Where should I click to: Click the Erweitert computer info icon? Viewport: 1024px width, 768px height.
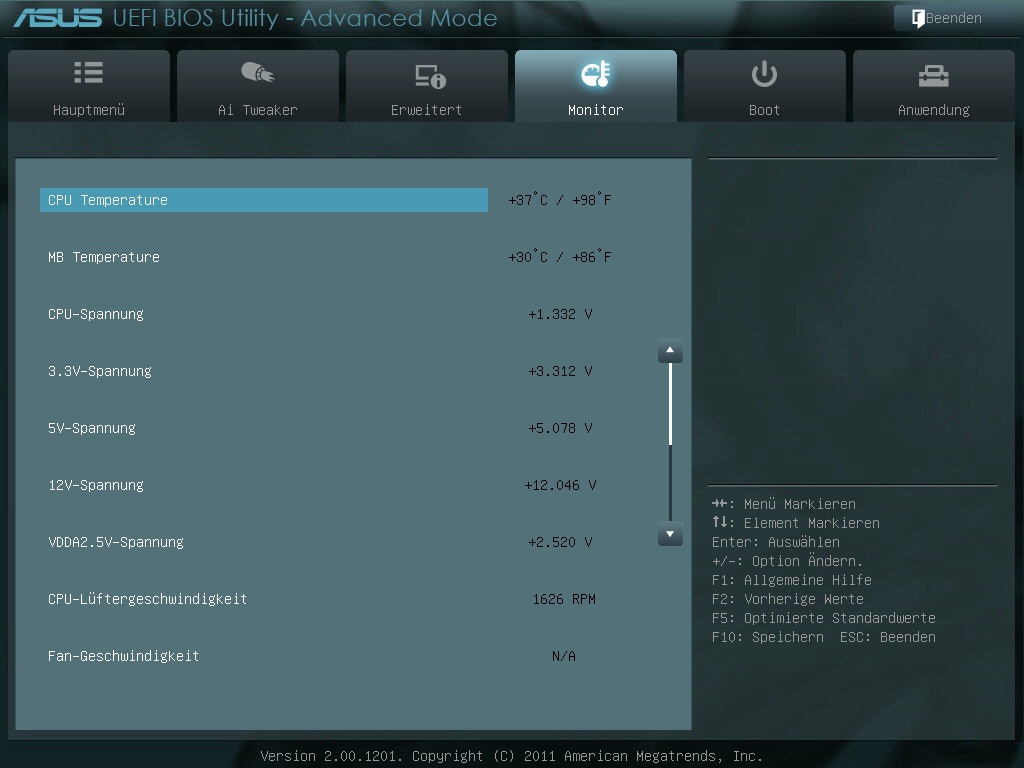pos(430,76)
